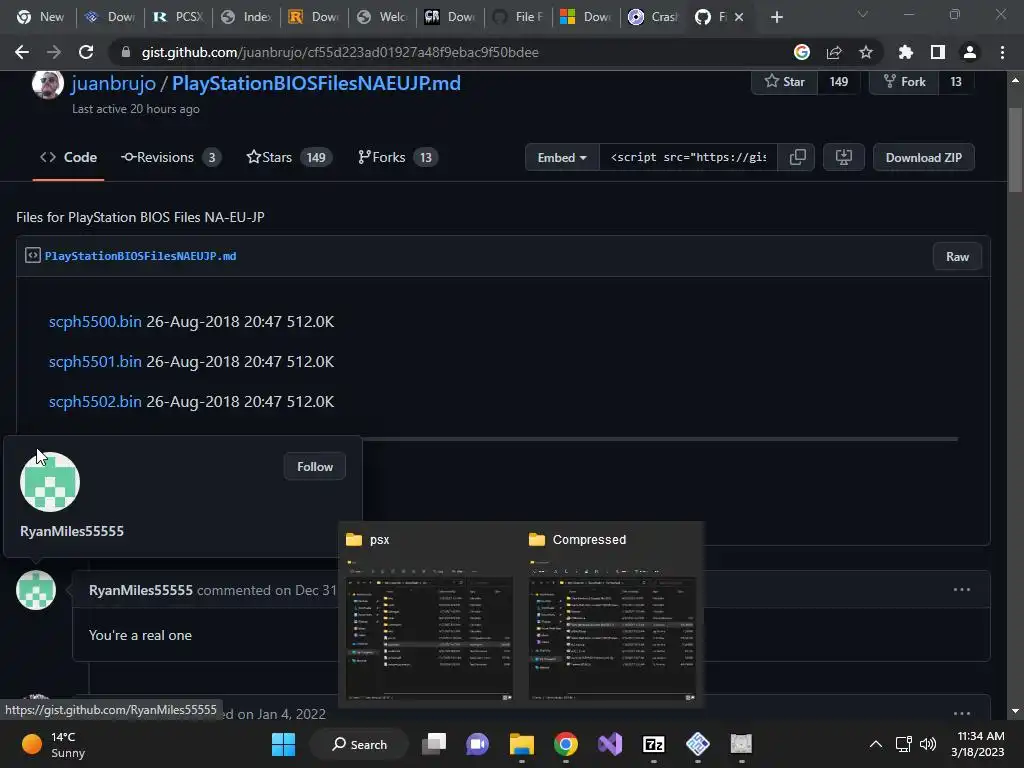
Task: Go back to the previous page
Action: click(x=22, y=52)
